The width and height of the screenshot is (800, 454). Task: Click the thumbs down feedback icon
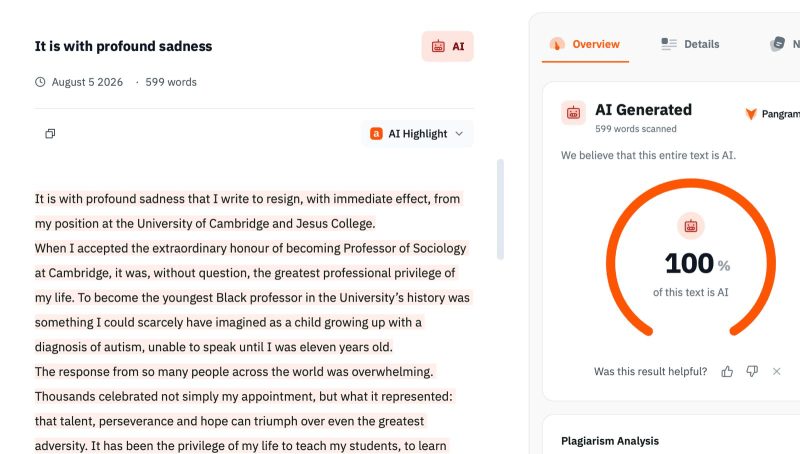tap(752, 371)
